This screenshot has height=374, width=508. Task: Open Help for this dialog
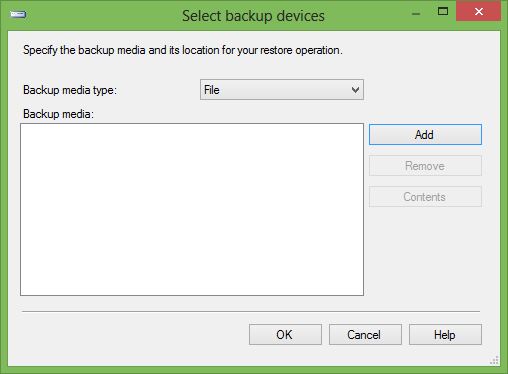tap(445, 334)
